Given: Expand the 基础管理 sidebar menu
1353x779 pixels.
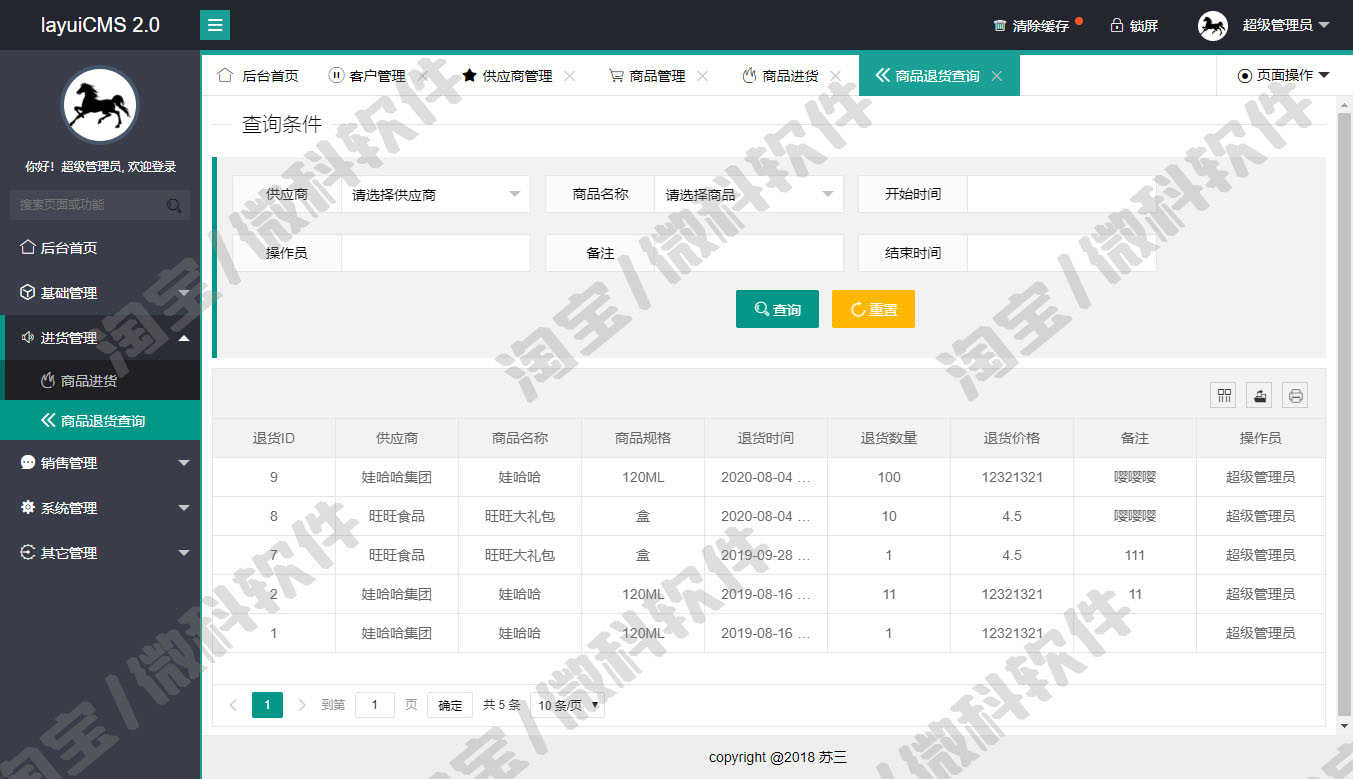Looking at the screenshot, I should point(100,292).
